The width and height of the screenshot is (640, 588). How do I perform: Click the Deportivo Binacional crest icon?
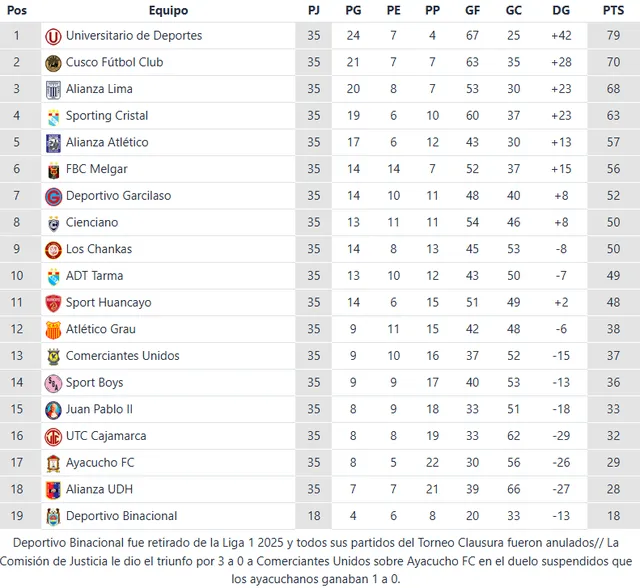[x=53, y=516]
